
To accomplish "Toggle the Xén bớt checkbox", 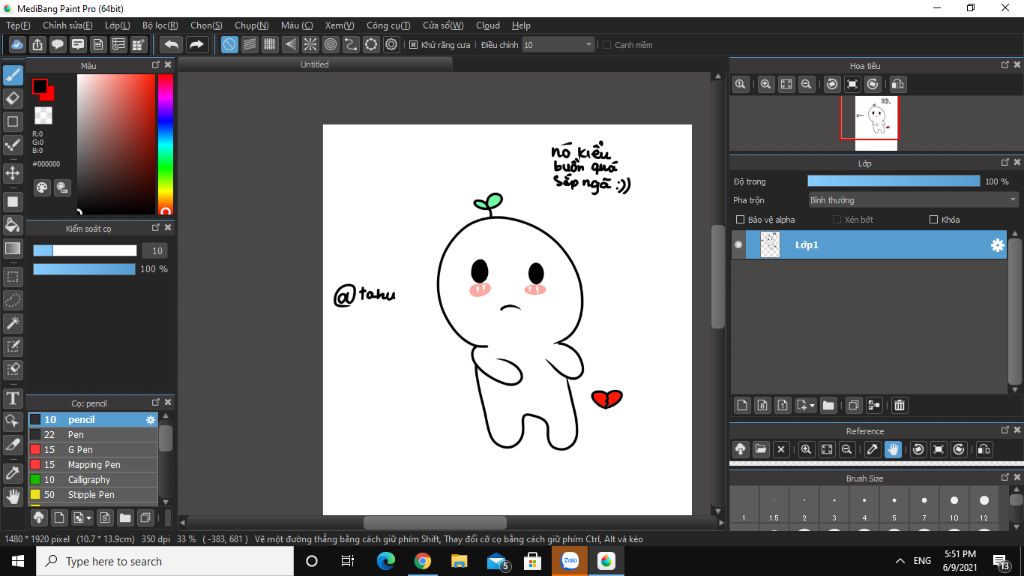I will [x=837, y=219].
